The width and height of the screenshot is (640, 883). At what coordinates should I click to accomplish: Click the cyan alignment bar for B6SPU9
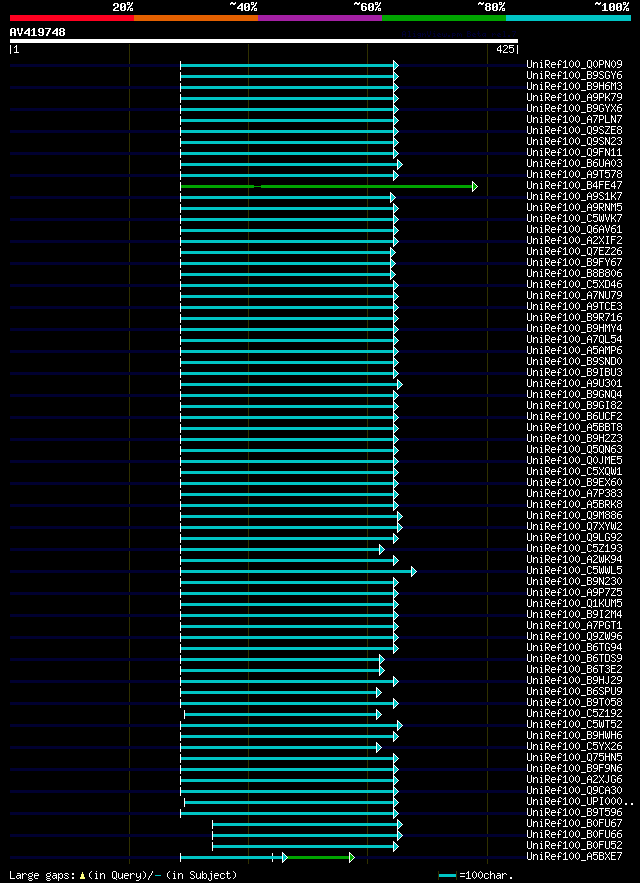[278, 693]
